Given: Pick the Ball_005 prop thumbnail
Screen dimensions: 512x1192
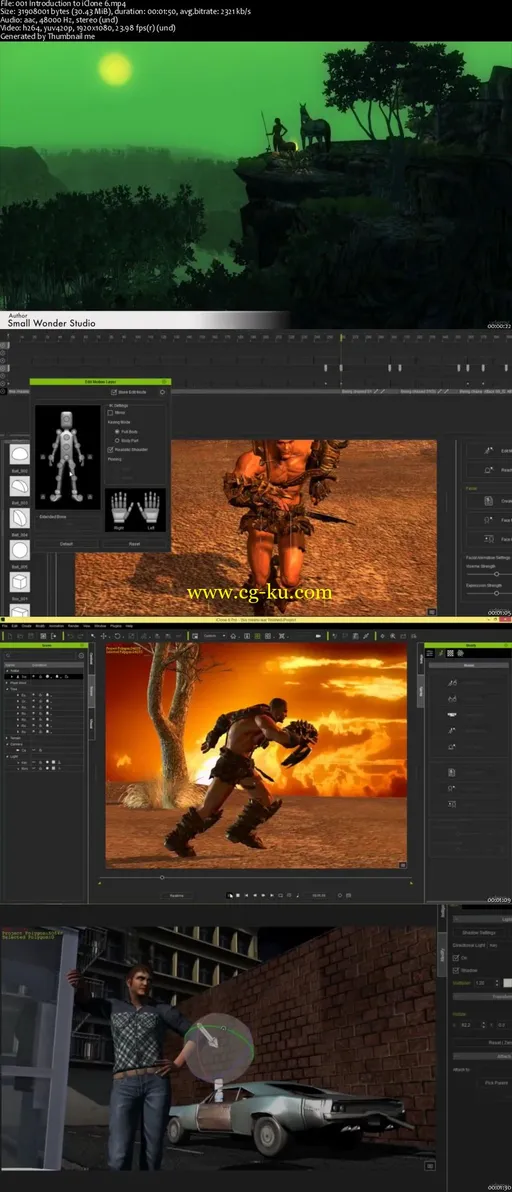Looking at the screenshot, I should click(20, 550).
